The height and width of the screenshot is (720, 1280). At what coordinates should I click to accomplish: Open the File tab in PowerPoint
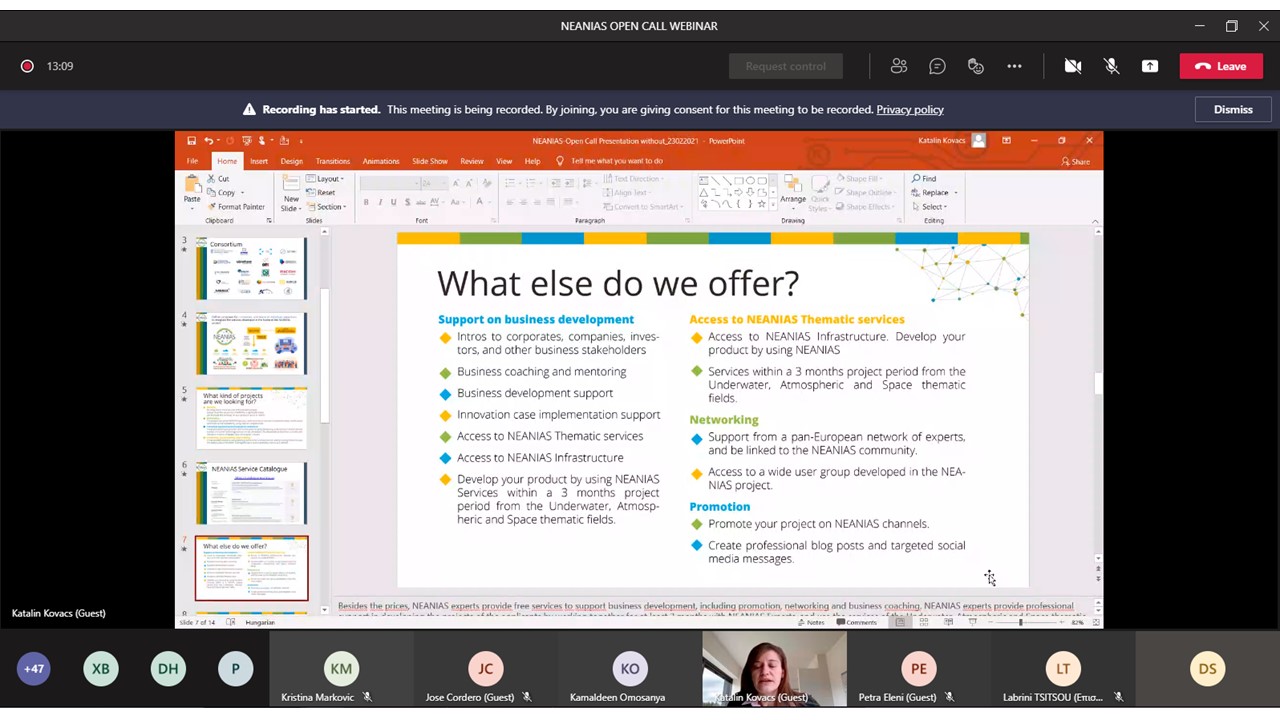(192, 161)
